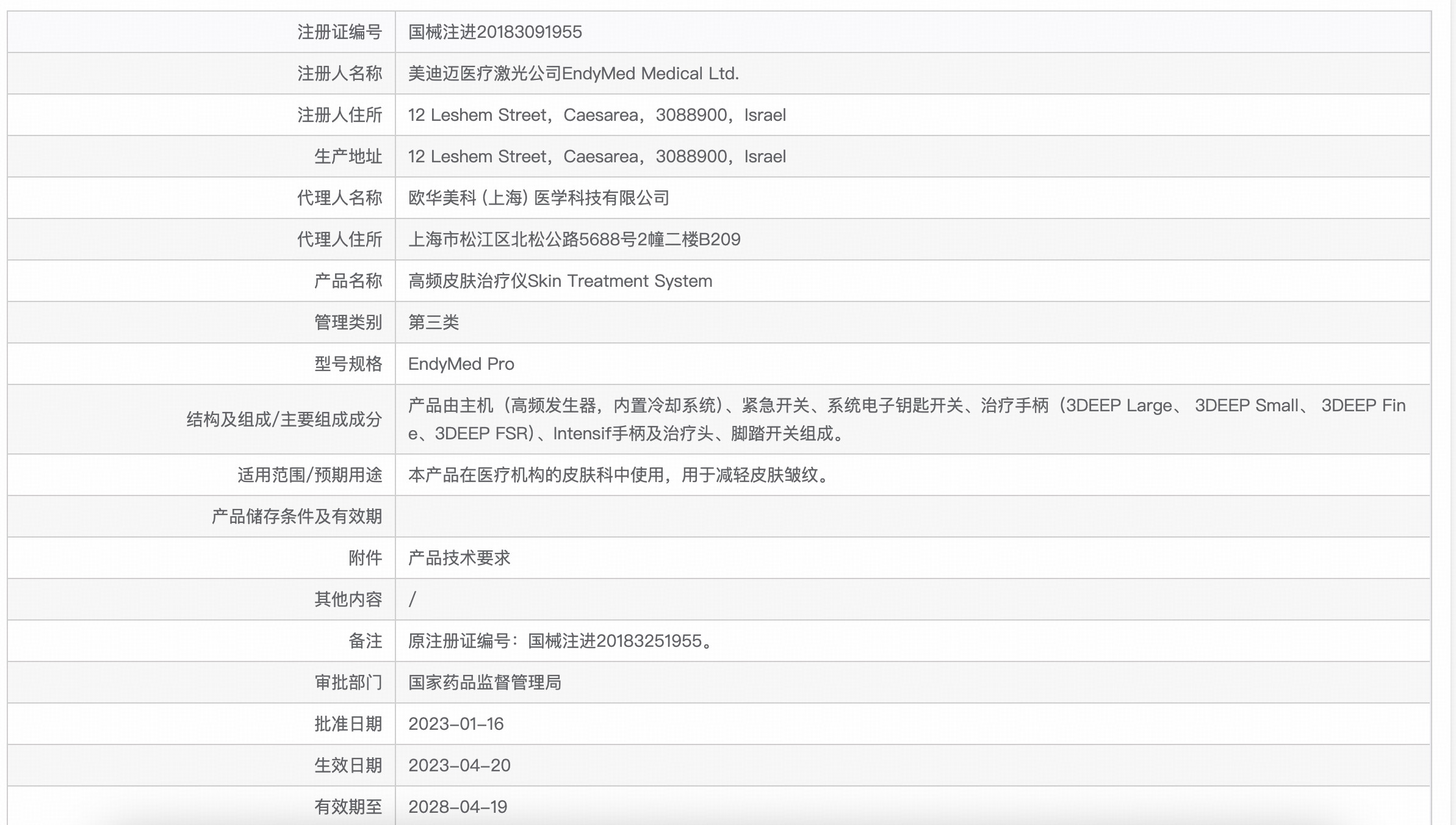Select the original registration number in 备注
The height and width of the screenshot is (825, 1456).
click(561, 640)
